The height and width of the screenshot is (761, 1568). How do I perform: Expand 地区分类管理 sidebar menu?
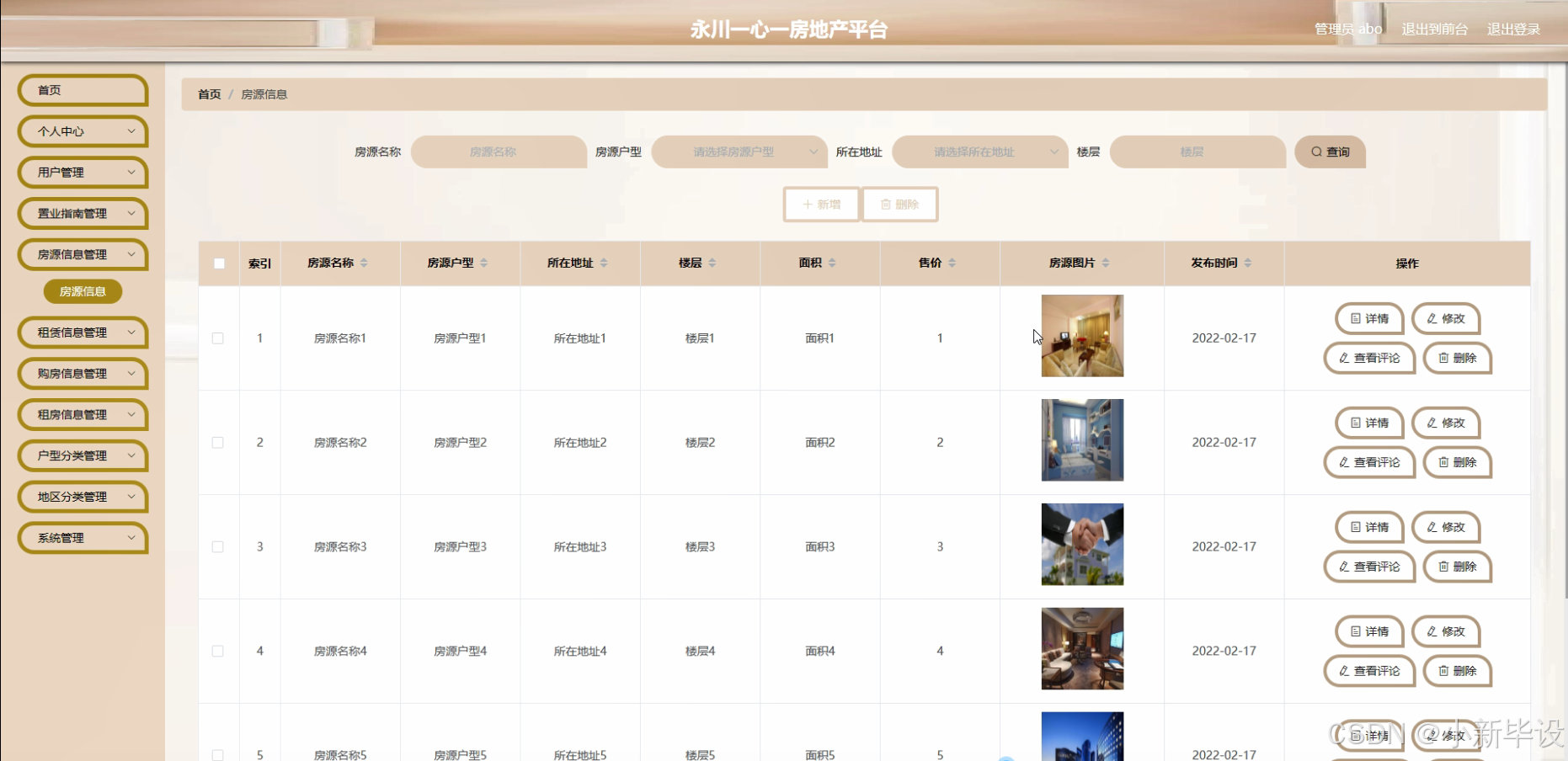click(x=83, y=497)
